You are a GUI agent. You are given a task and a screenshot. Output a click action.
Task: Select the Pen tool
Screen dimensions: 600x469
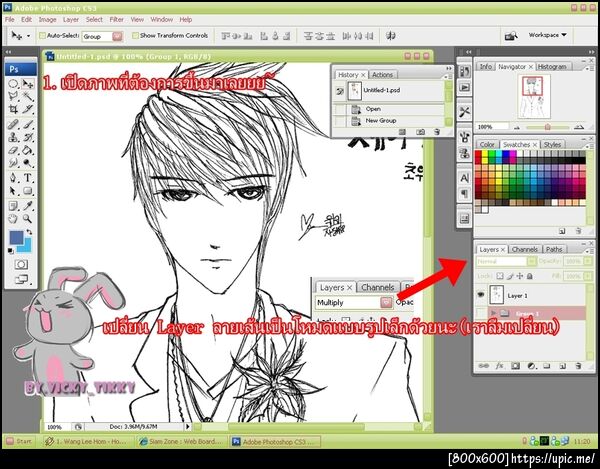click(x=13, y=178)
